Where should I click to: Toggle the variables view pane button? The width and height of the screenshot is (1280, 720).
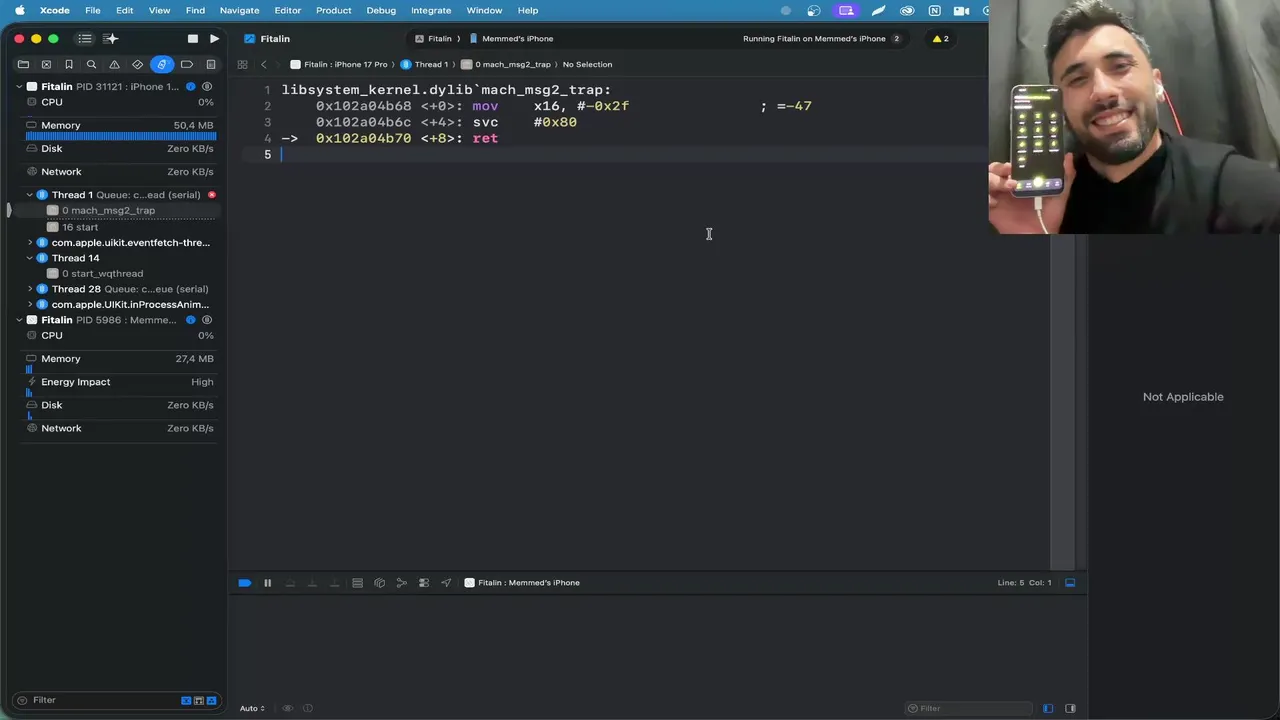pyautogui.click(x=1047, y=708)
